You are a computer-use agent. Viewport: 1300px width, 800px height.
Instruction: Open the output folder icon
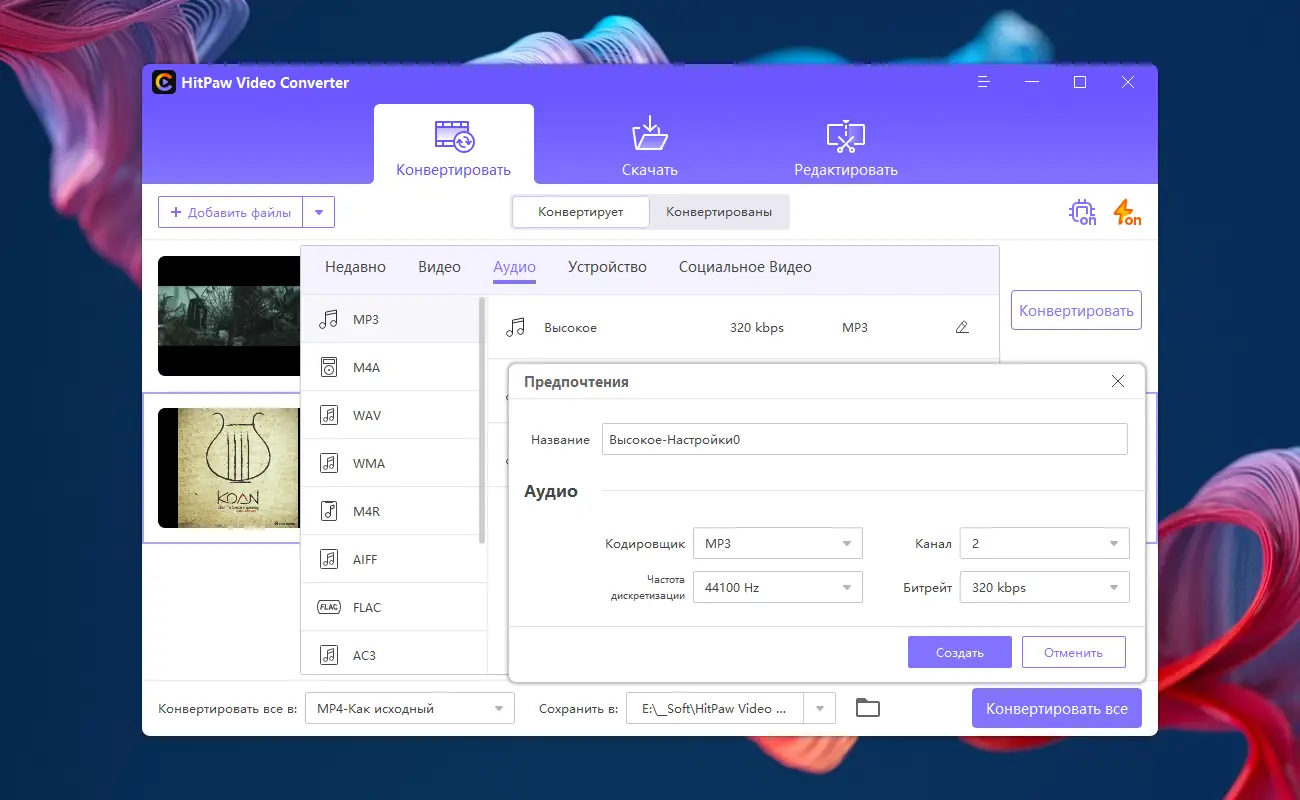click(x=868, y=708)
